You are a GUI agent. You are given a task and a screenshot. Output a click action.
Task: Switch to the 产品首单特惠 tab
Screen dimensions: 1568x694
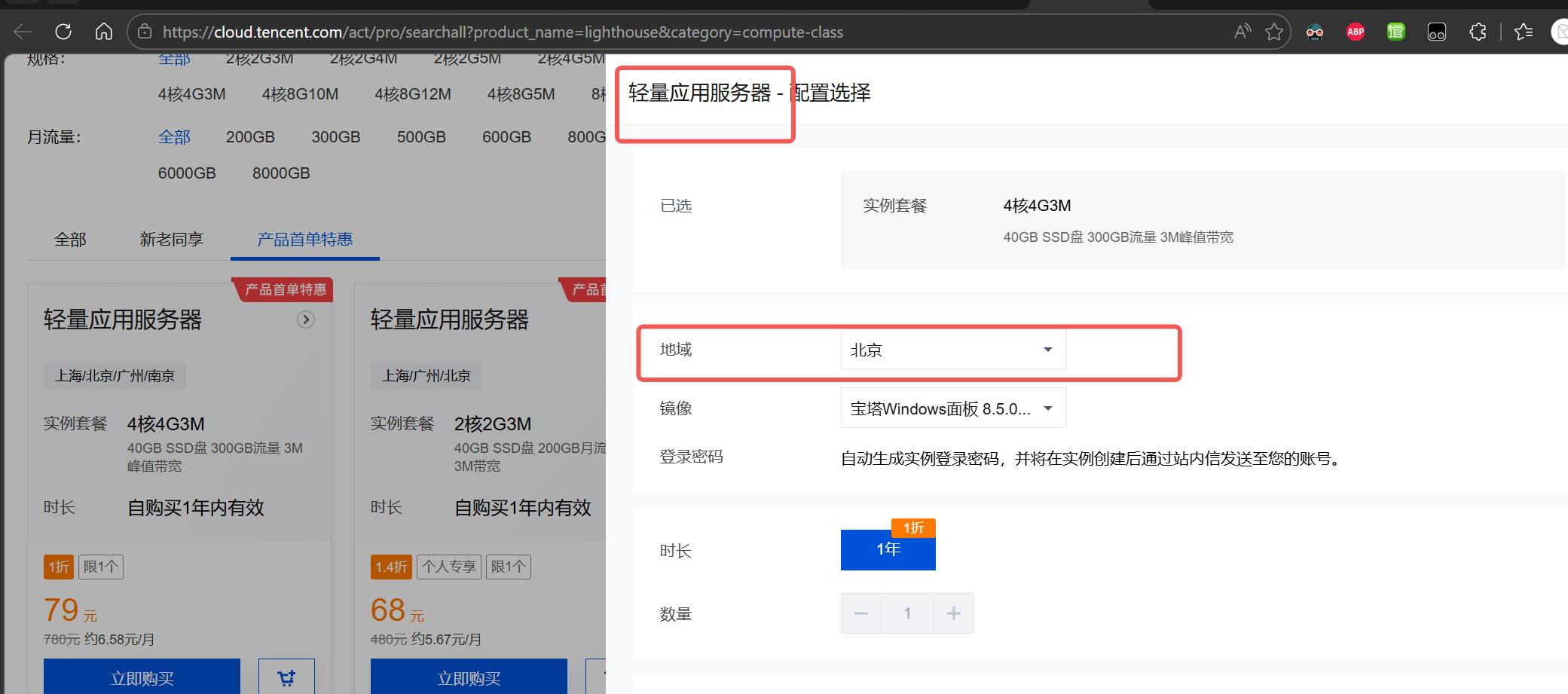point(305,240)
